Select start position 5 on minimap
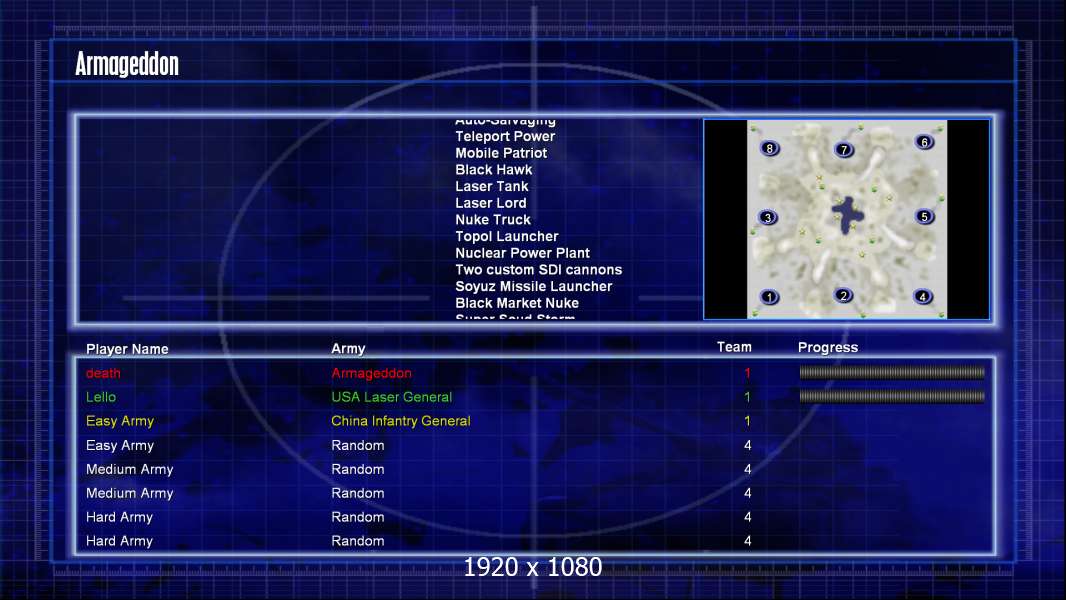The width and height of the screenshot is (1066, 600). tap(924, 217)
